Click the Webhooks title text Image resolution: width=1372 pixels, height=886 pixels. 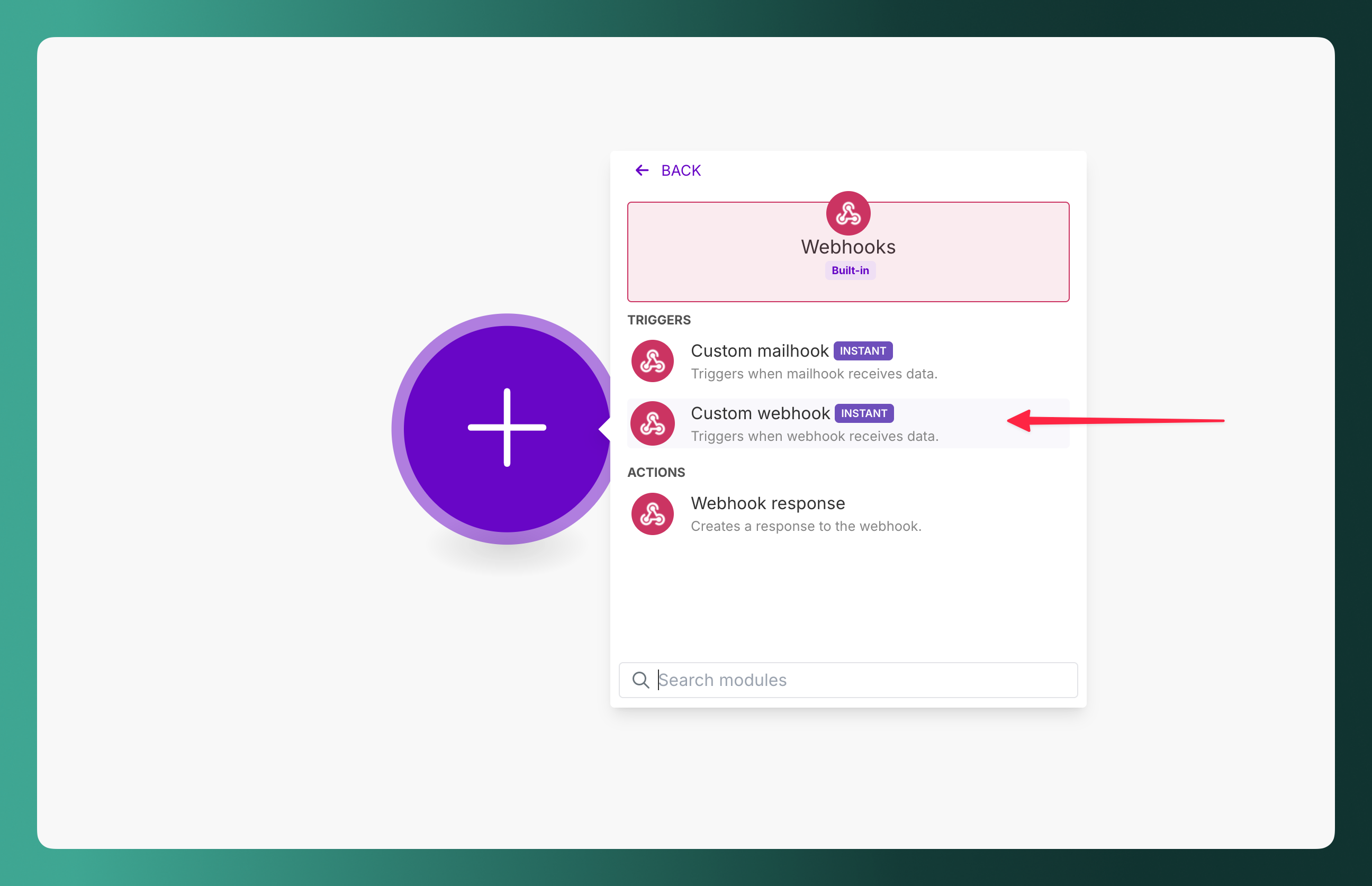tap(847, 246)
